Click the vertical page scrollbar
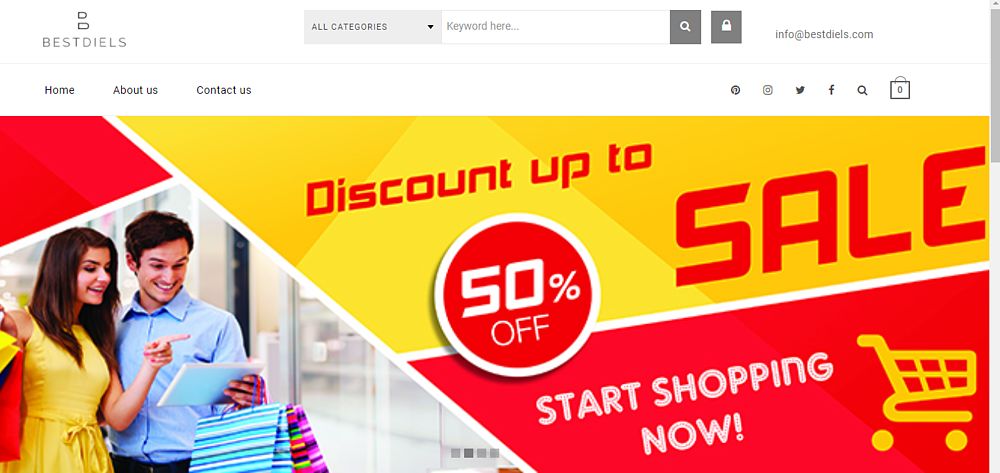The height and width of the screenshot is (473, 1000). click(995, 236)
